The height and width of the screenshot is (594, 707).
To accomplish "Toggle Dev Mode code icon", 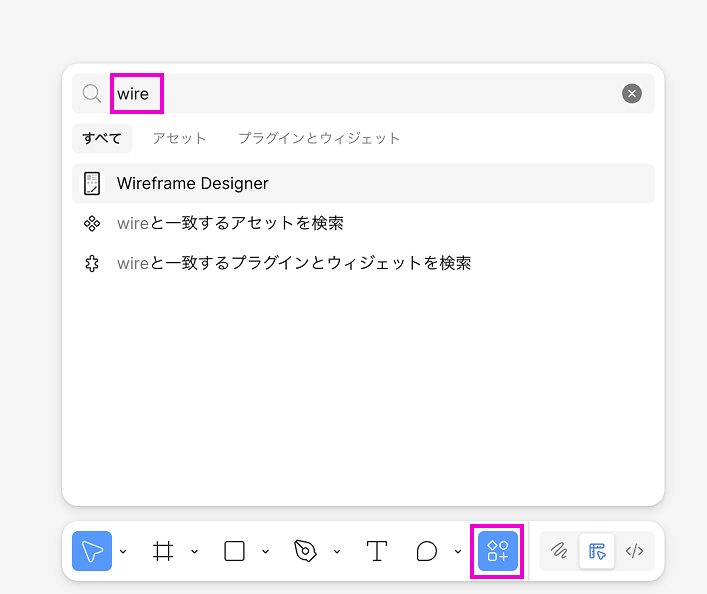I will (x=634, y=551).
